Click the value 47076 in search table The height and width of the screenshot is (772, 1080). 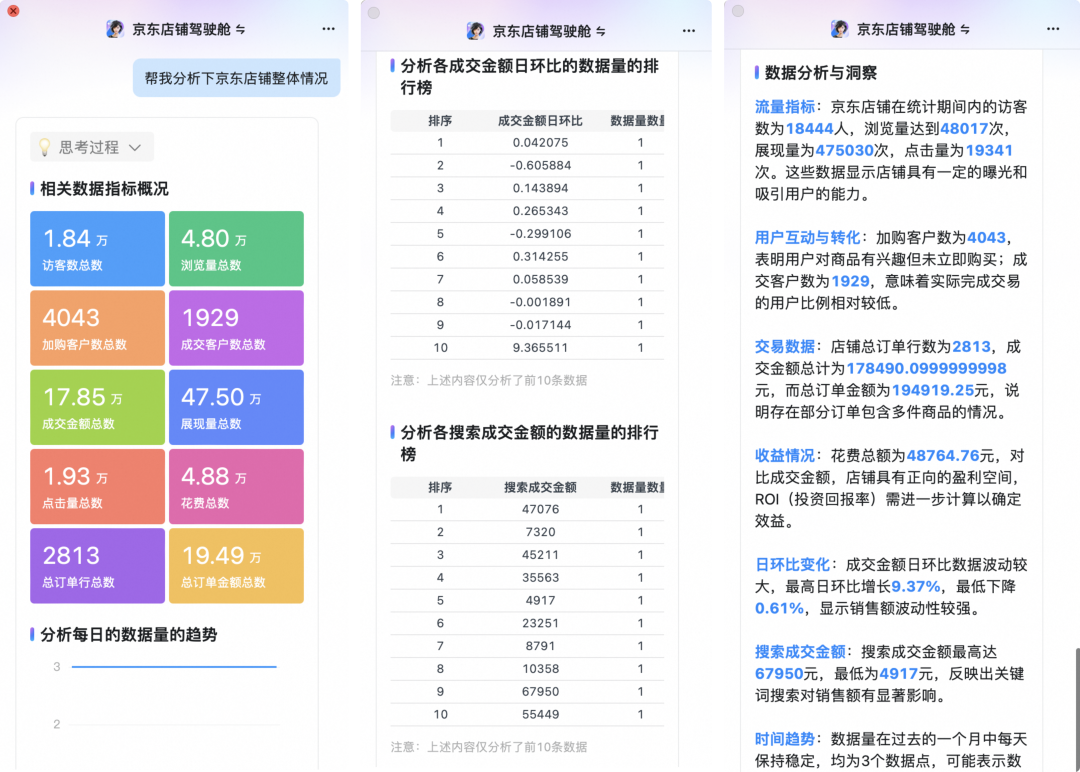pyautogui.click(x=540, y=509)
